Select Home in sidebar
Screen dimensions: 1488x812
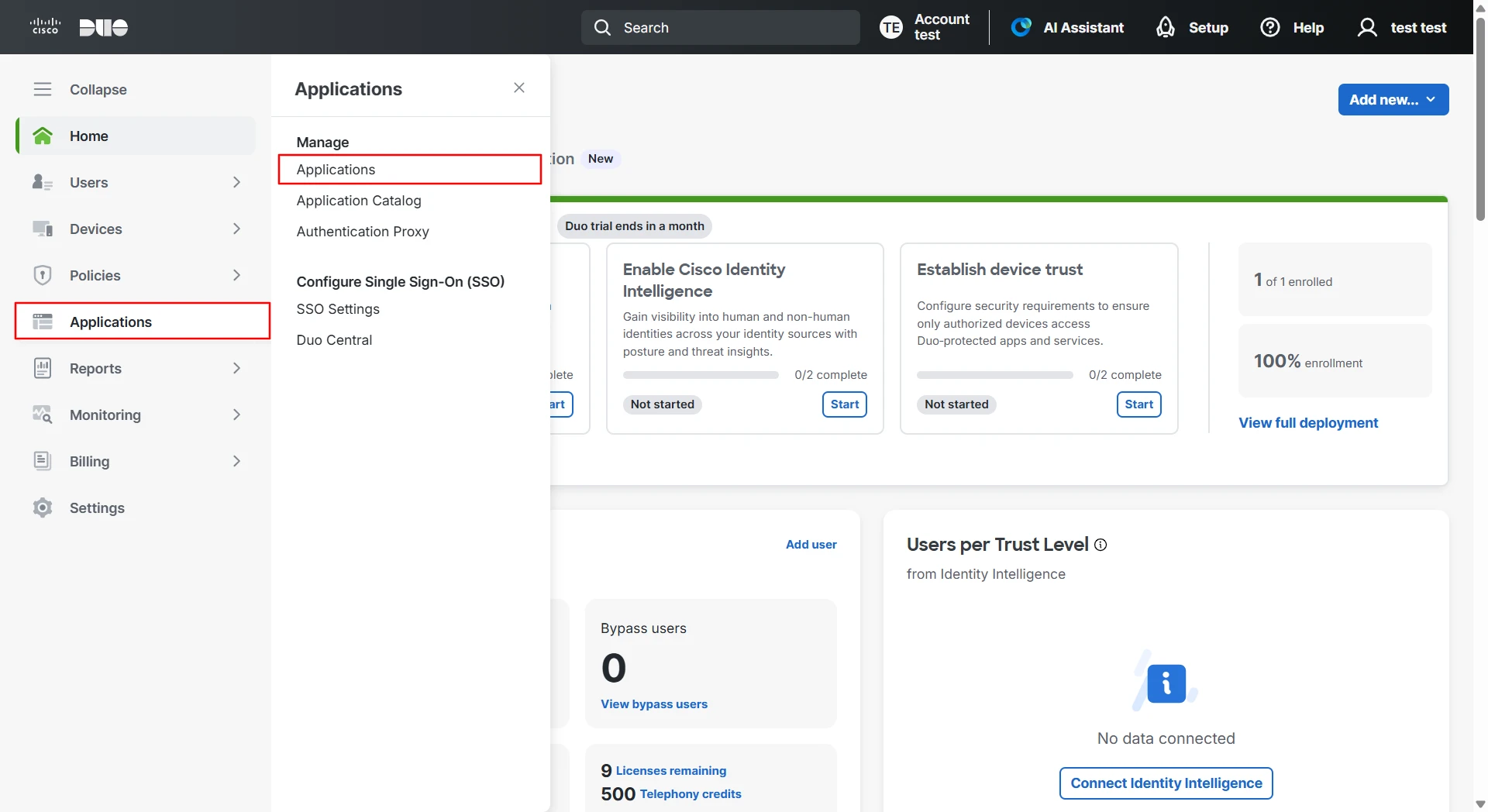coord(136,136)
